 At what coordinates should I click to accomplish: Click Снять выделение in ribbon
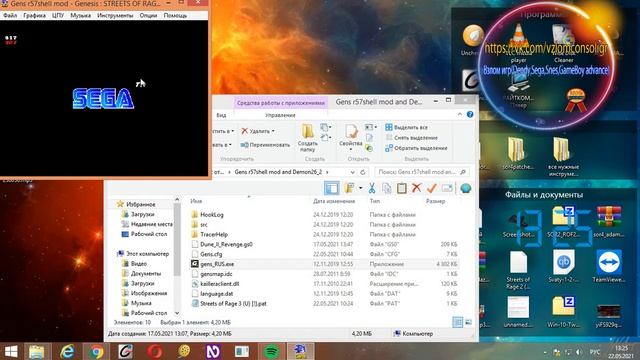(x=411, y=138)
